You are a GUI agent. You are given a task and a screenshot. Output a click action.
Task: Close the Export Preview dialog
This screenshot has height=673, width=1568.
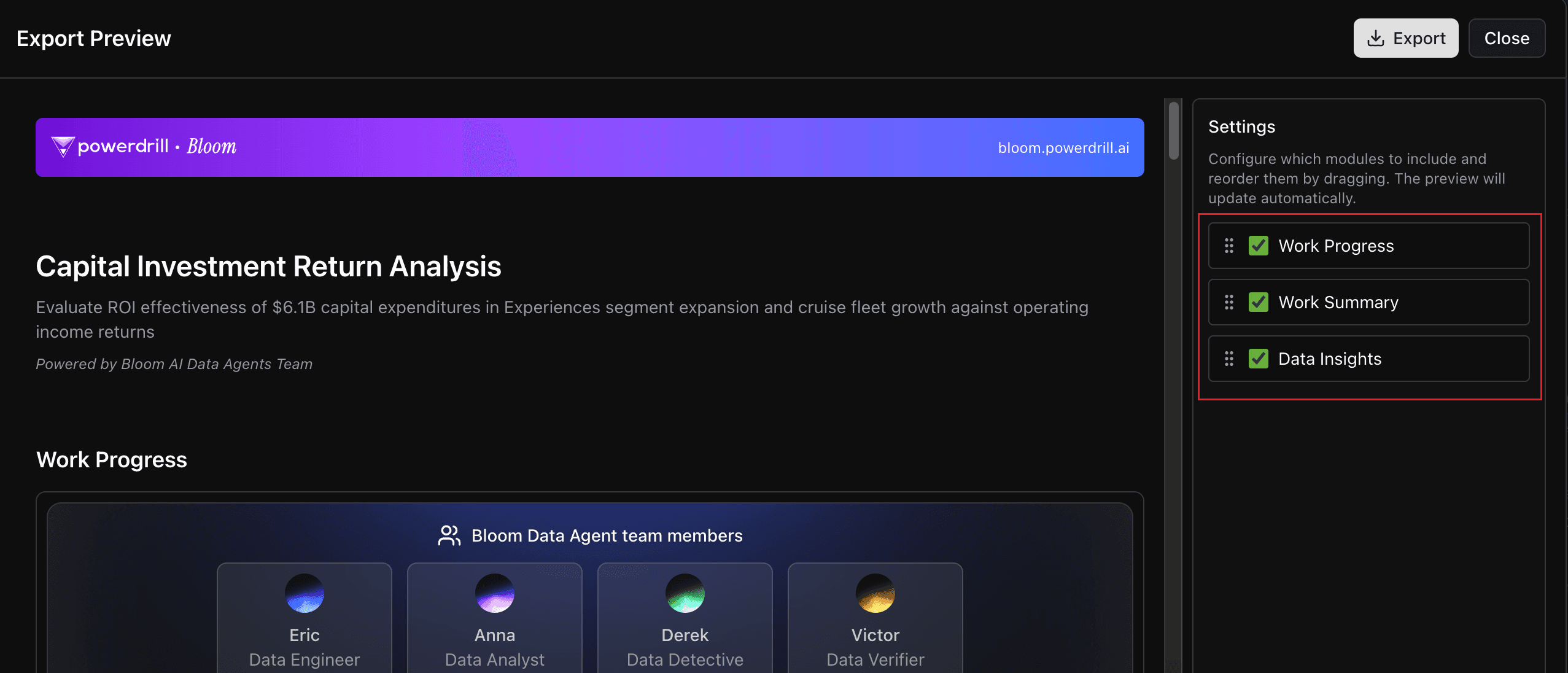[x=1506, y=38]
